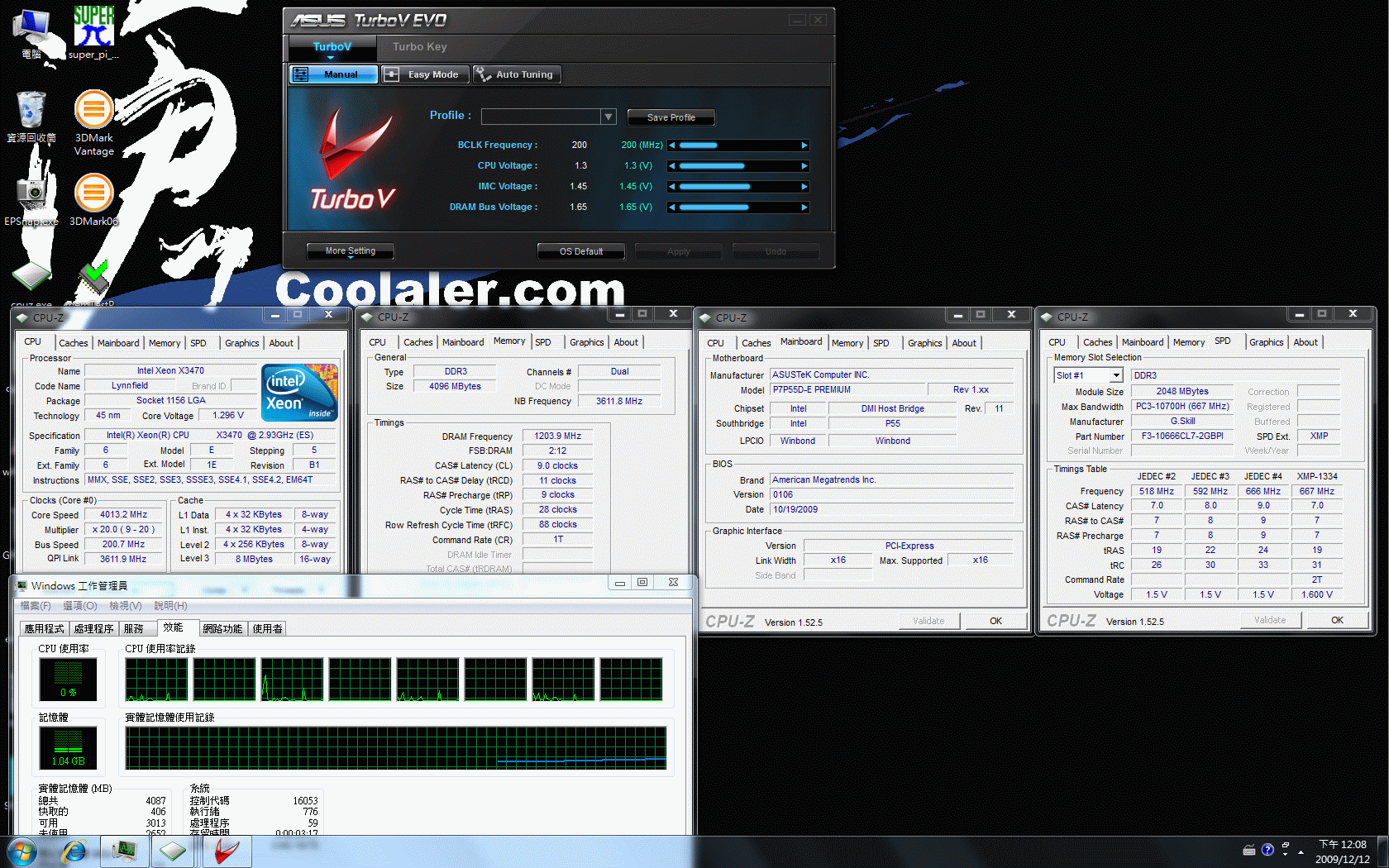This screenshot has height=868, width=1389.
Task: Click the BCLK Frequency slider
Action: (738, 145)
